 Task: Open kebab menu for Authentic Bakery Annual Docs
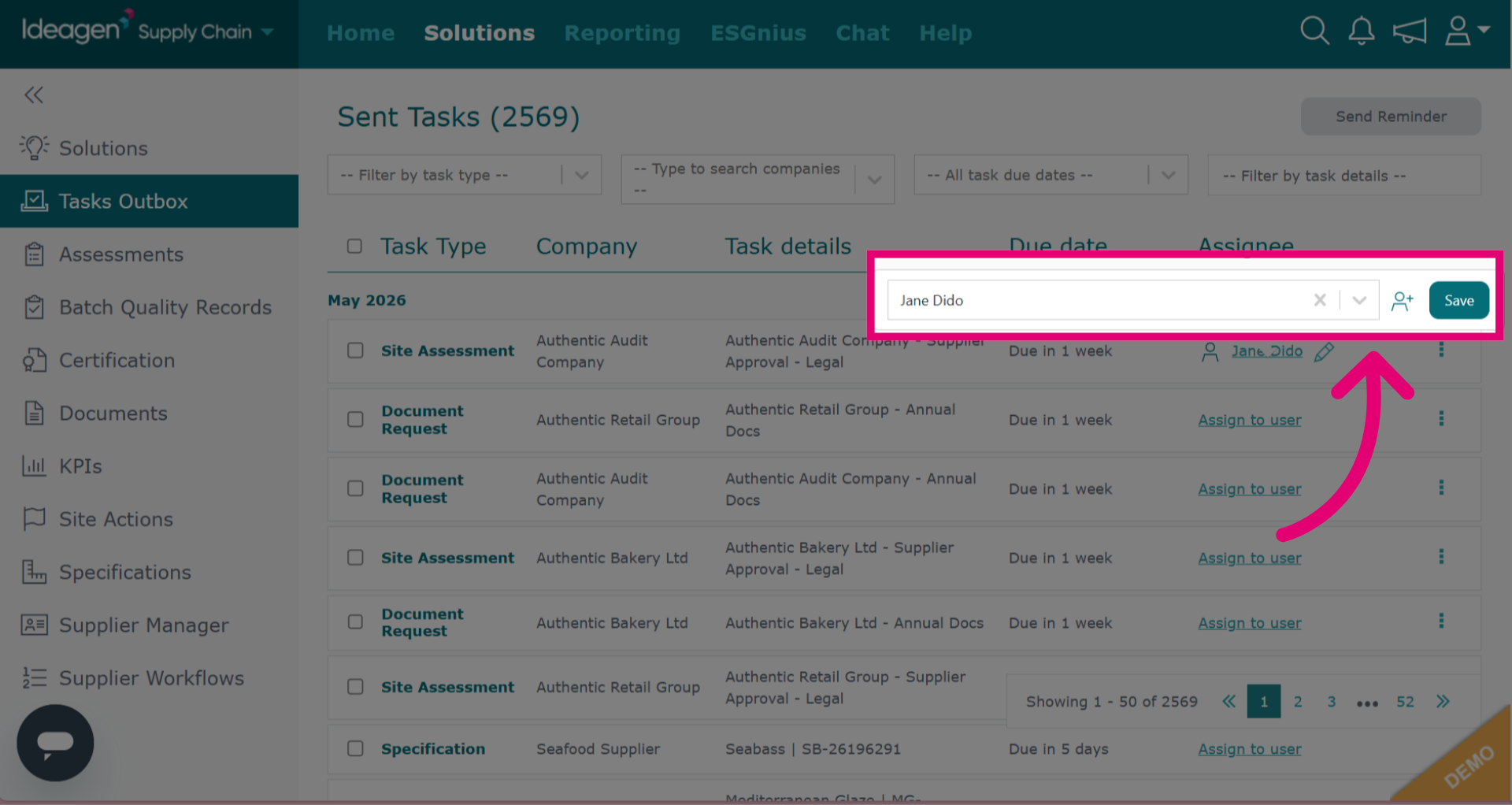click(x=1441, y=621)
